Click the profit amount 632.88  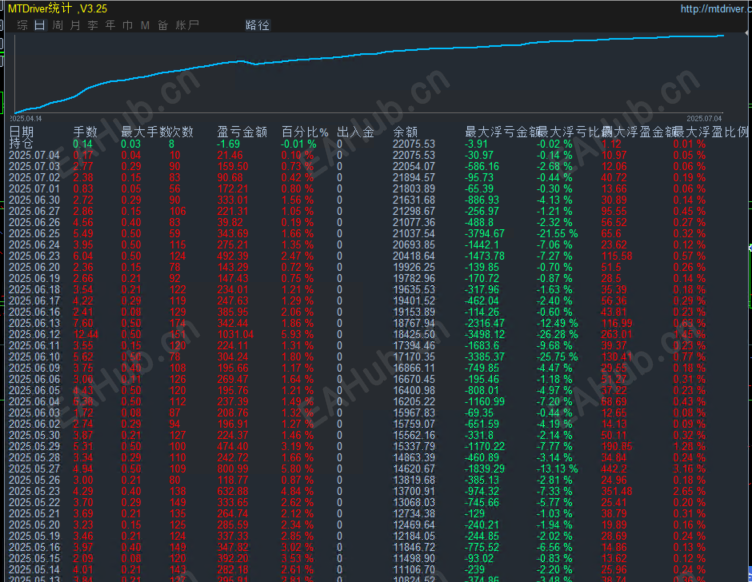click(x=233, y=491)
